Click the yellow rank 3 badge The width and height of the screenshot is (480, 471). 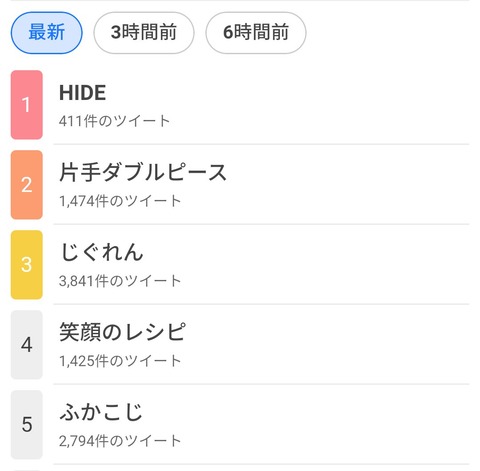(27, 265)
